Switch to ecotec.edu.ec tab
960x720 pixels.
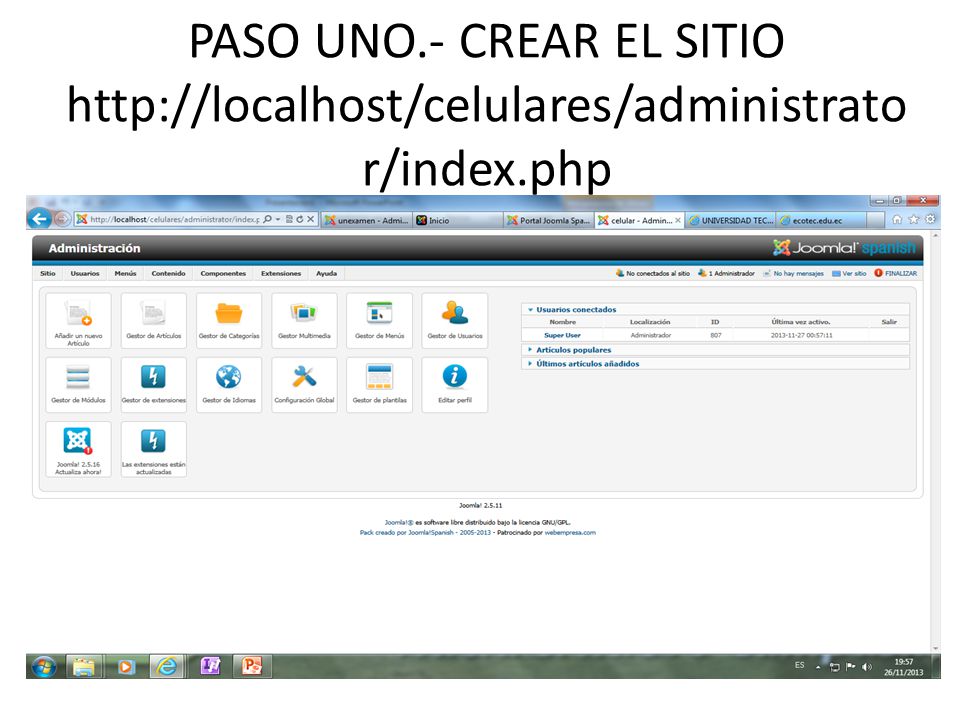tap(822, 220)
